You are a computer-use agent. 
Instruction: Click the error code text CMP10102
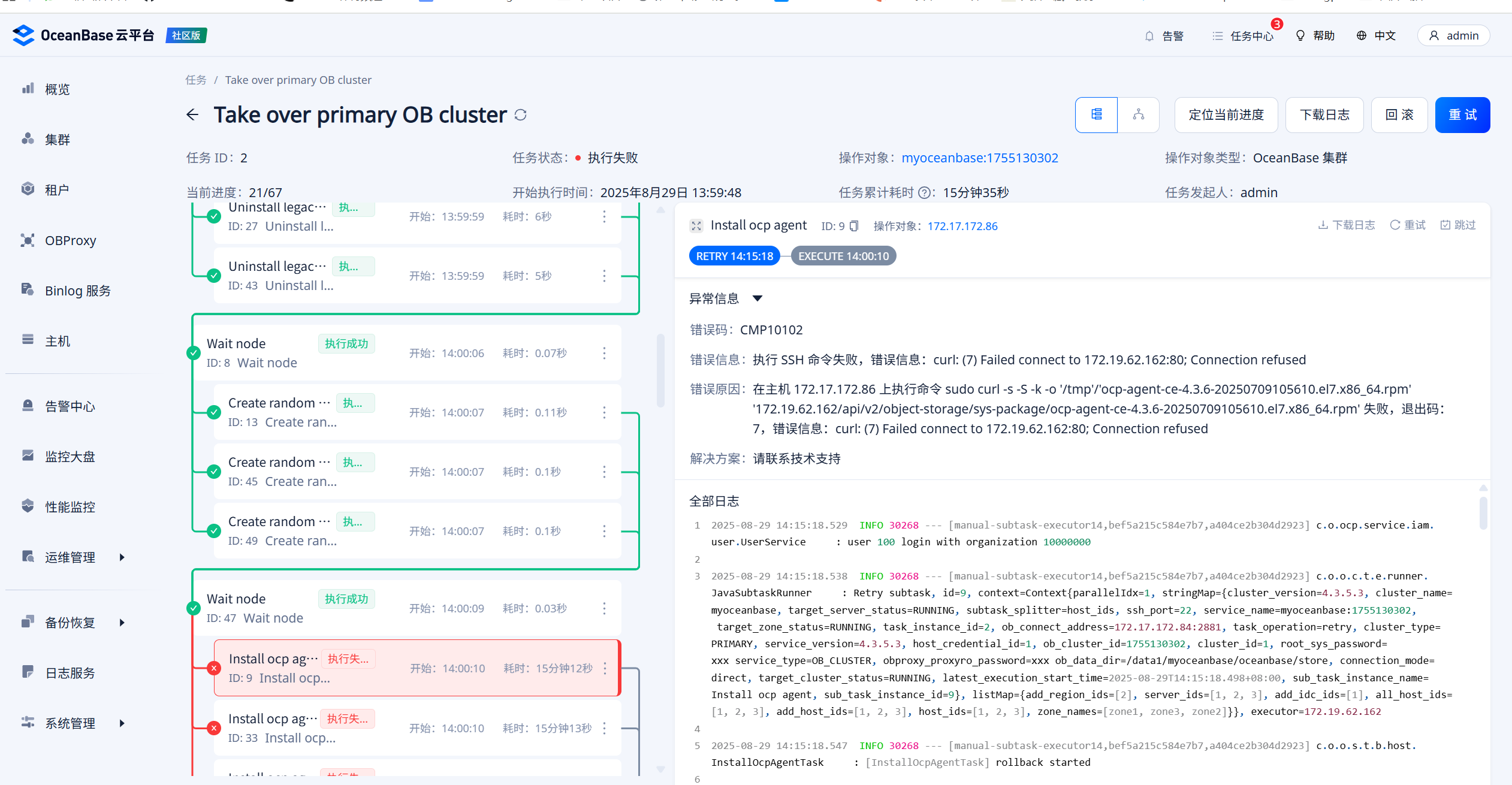771,330
